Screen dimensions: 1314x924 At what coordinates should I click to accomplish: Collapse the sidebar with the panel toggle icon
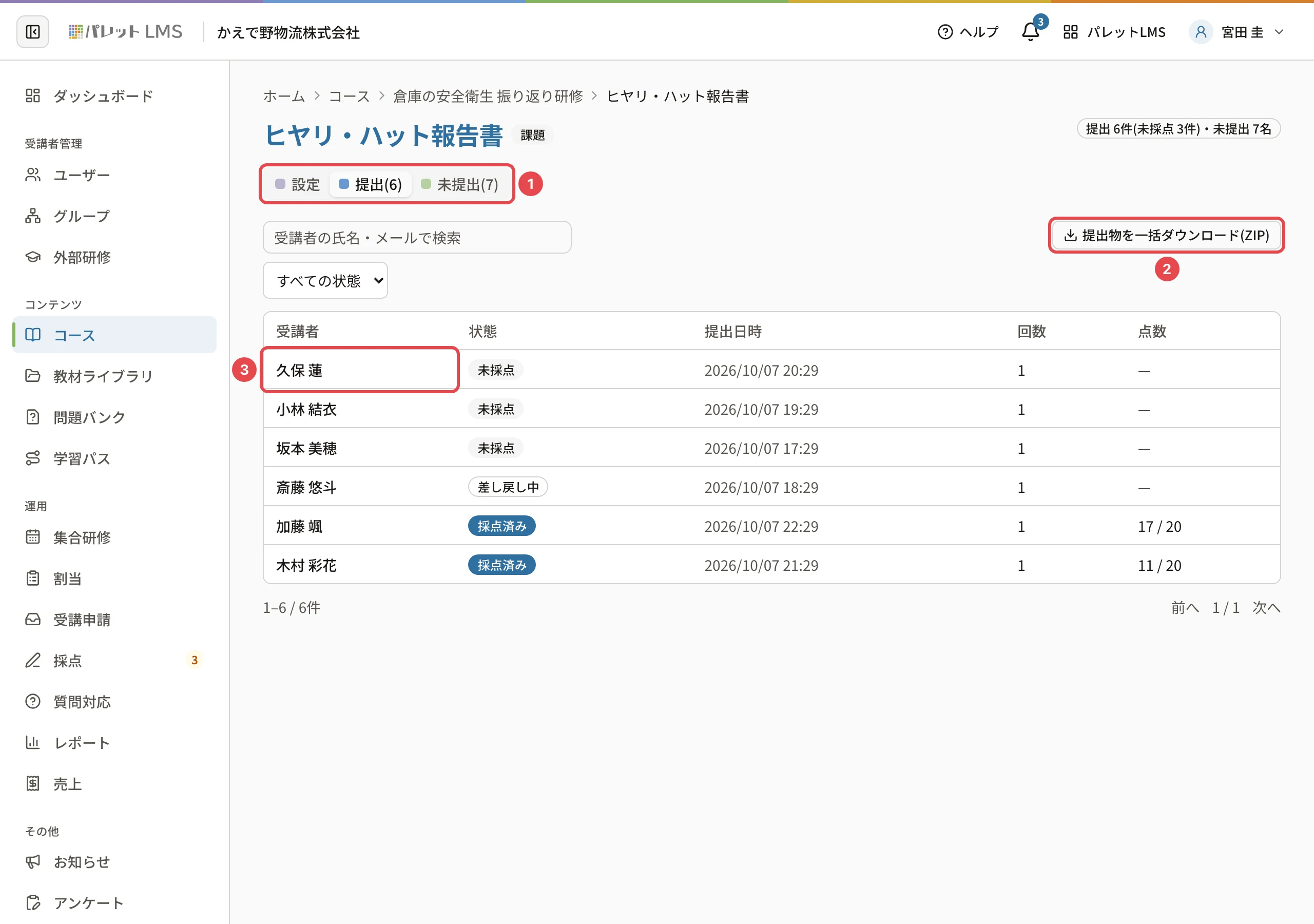[33, 32]
